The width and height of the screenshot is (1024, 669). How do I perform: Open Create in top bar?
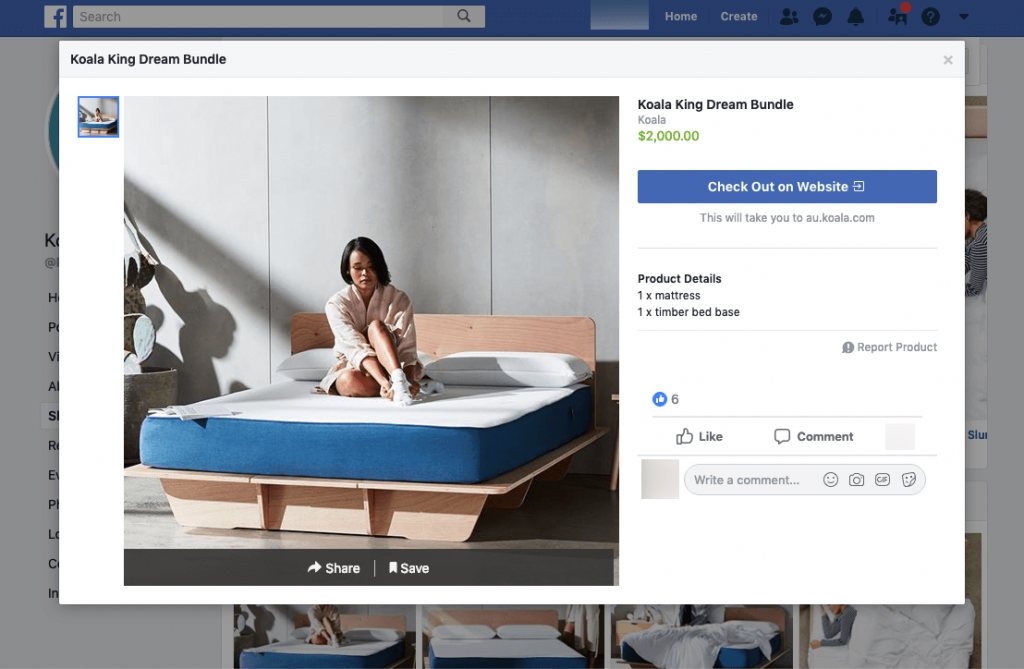[739, 16]
